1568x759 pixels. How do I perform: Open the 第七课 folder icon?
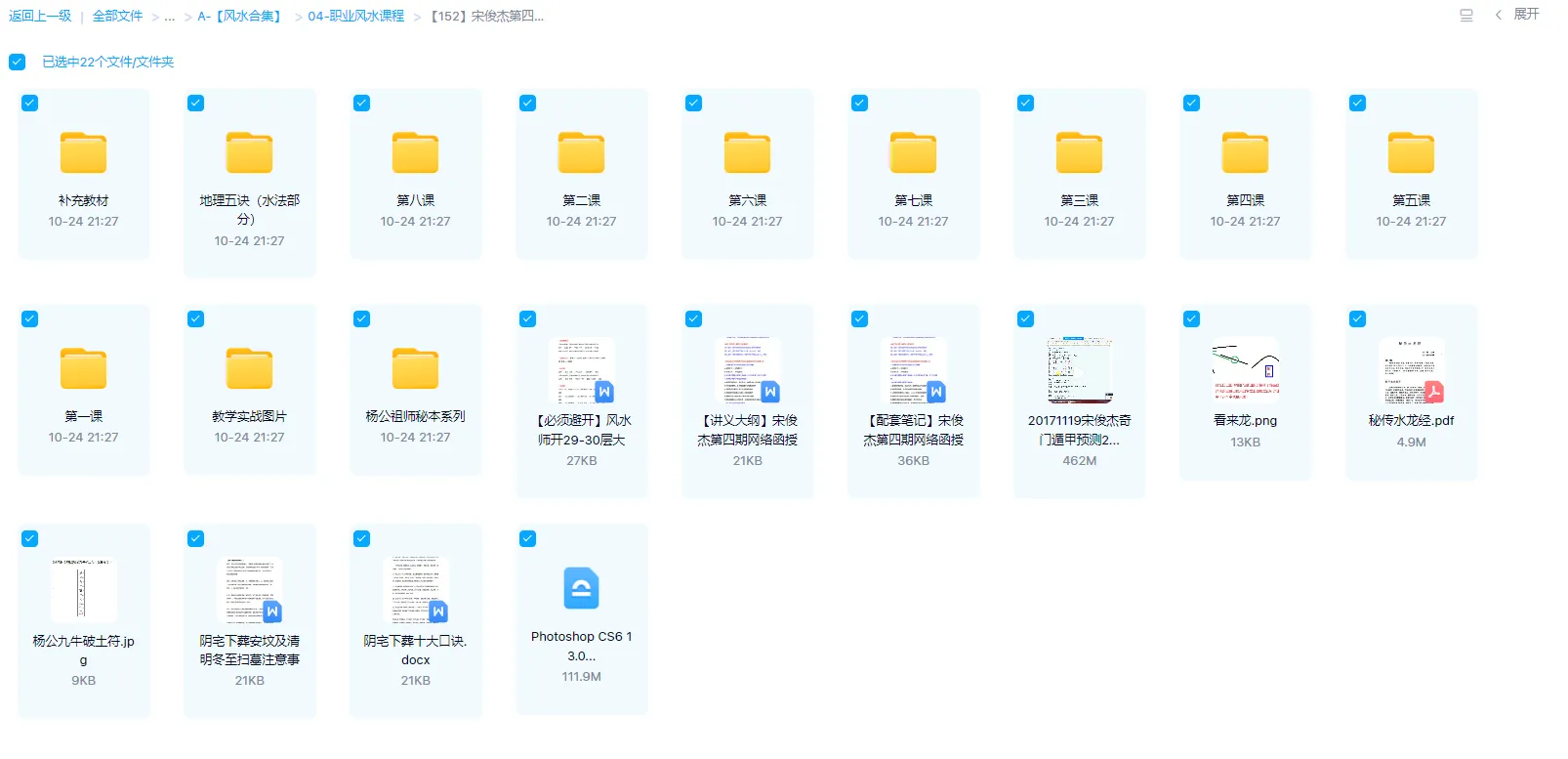[x=913, y=152]
